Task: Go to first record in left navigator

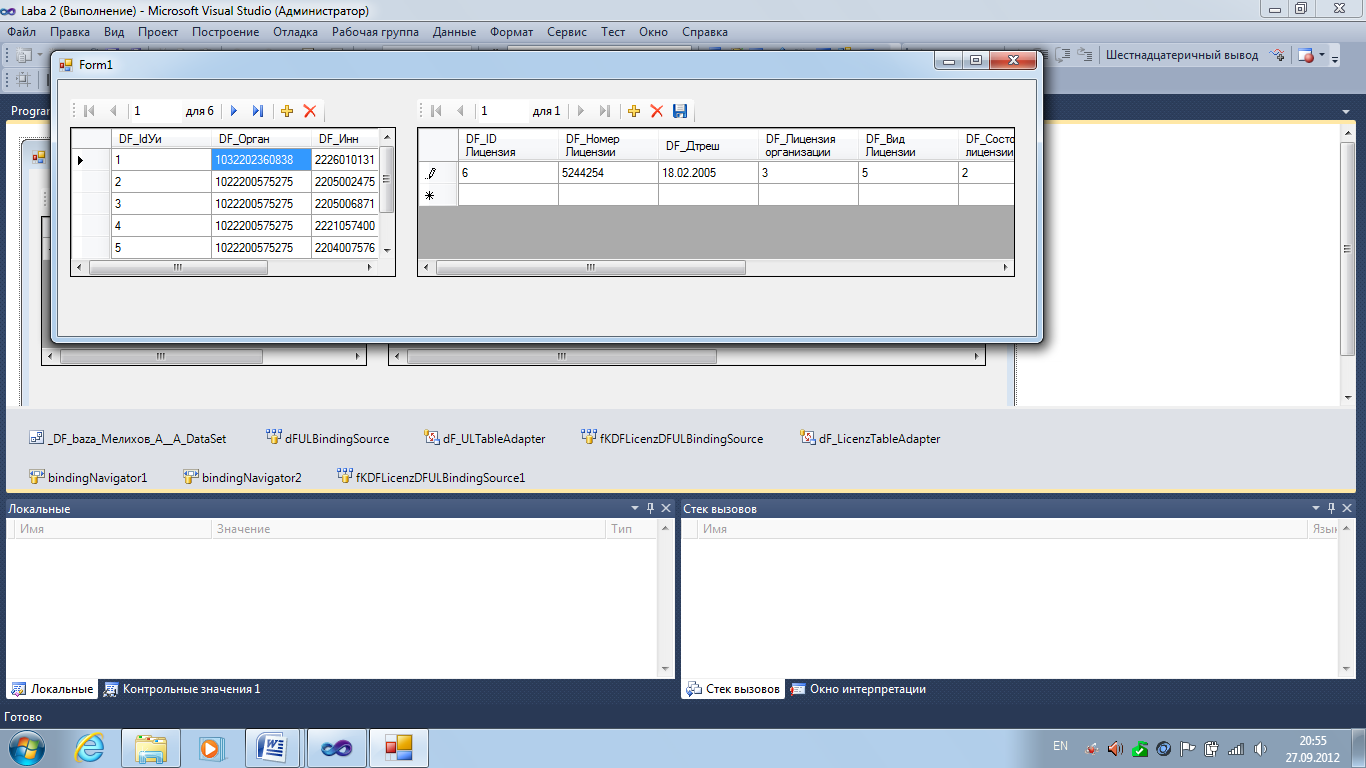Action: (x=89, y=111)
